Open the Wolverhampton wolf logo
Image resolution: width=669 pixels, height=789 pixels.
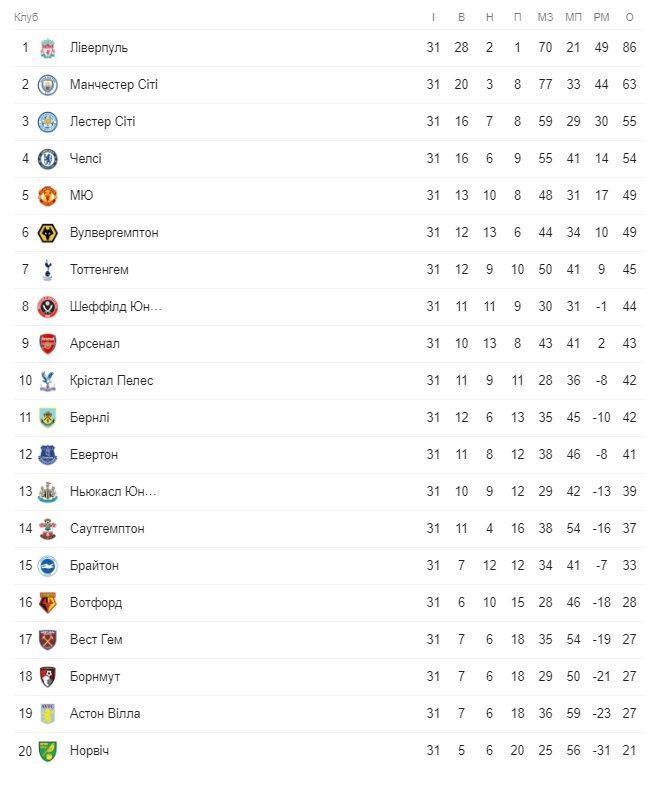[x=48, y=233]
